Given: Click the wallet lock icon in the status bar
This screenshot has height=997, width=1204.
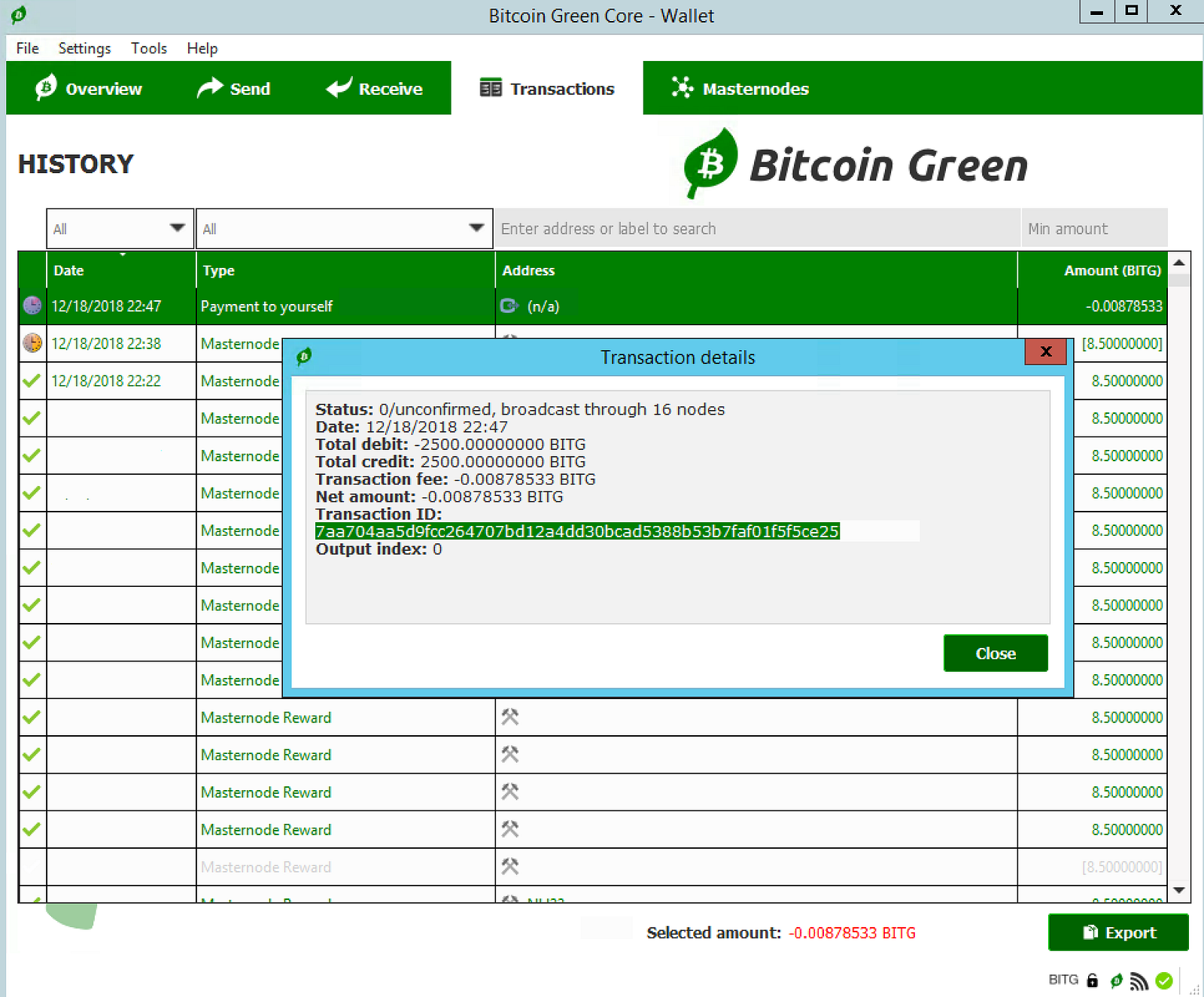Looking at the screenshot, I should tap(1093, 980).
